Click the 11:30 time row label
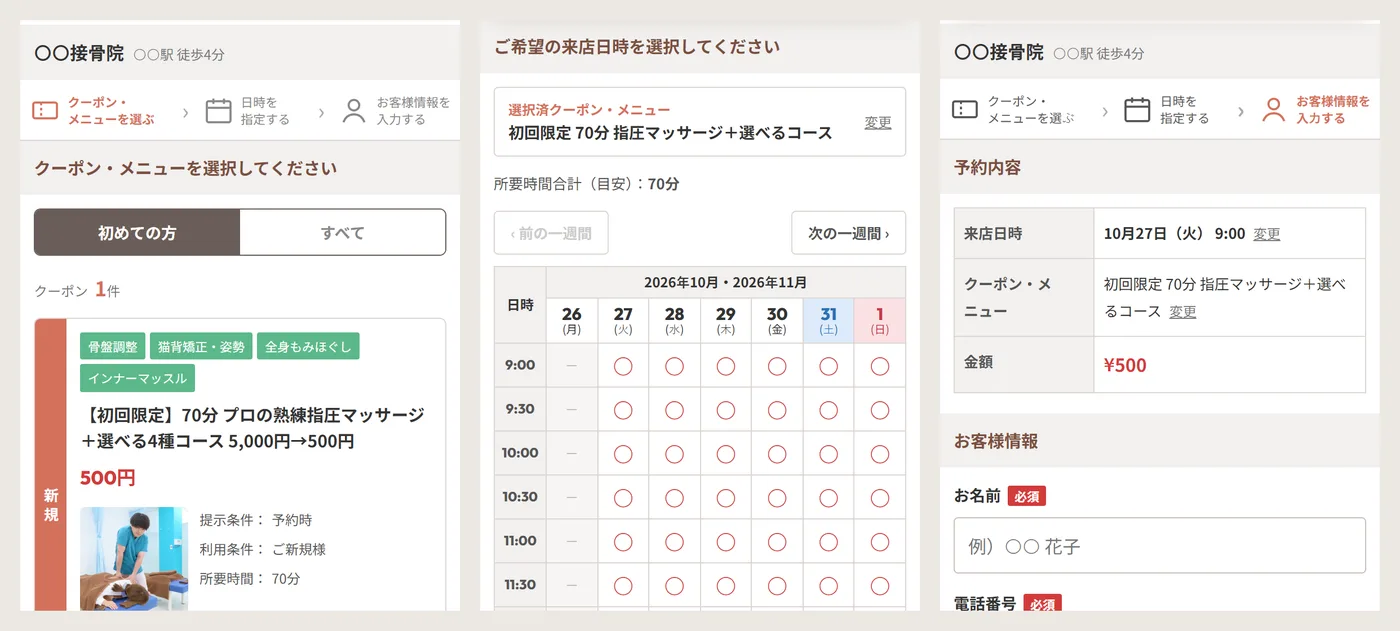 [520, 586]
